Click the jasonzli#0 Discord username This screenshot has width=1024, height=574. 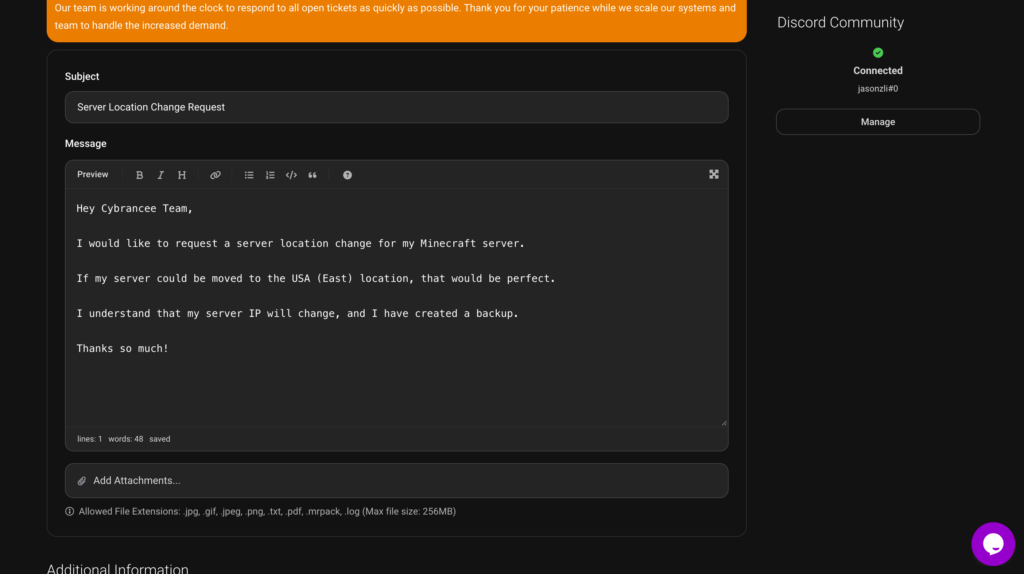tap(878, 89)
